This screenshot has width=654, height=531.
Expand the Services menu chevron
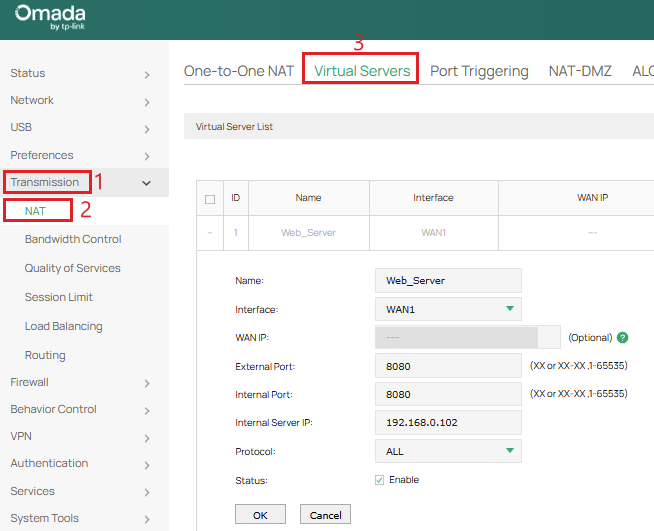tap(147, 492)
